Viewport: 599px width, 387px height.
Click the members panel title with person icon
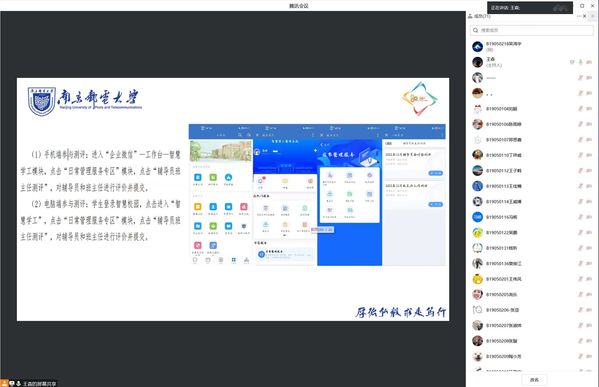pos(479,16)
